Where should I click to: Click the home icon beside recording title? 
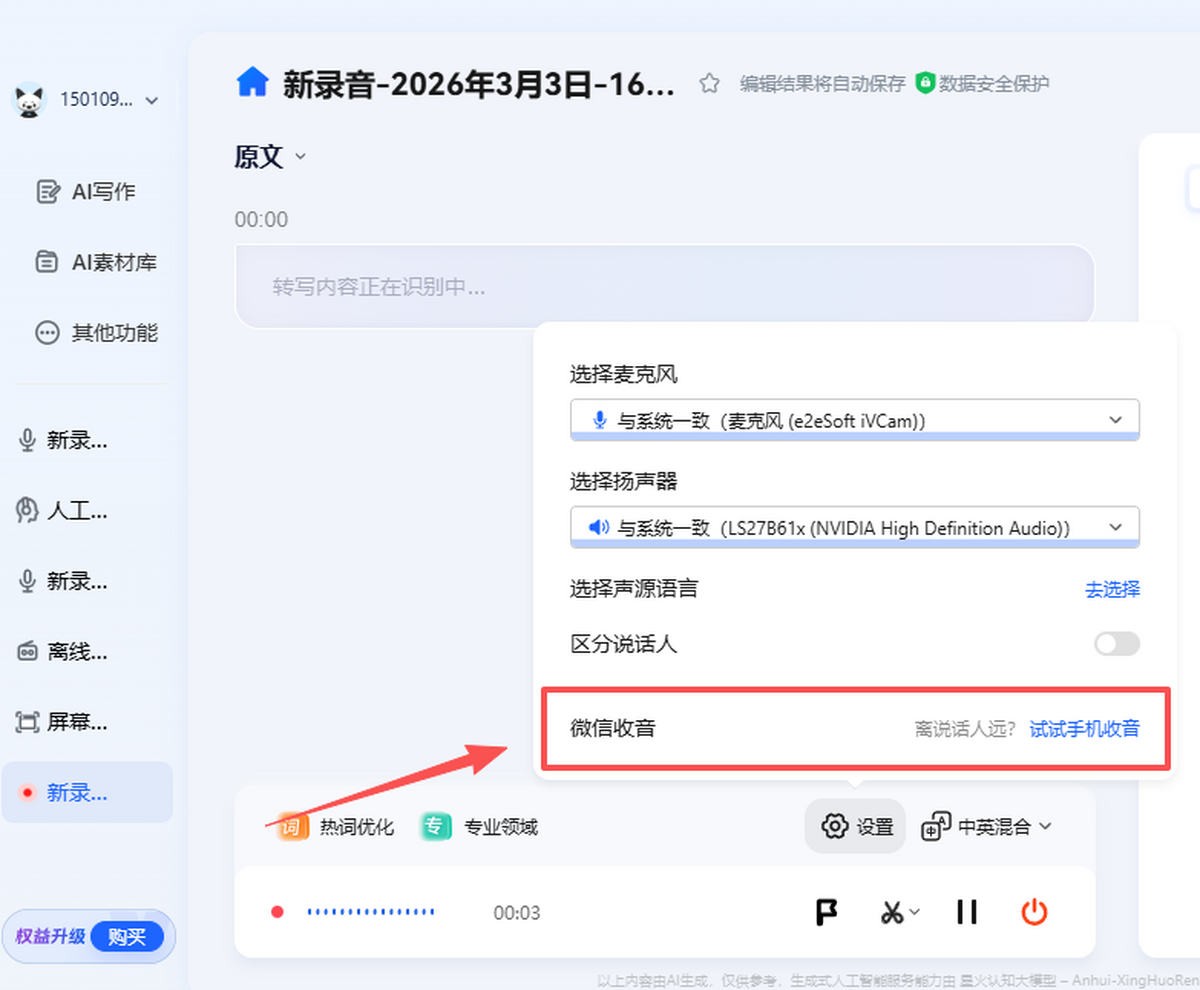click(252, 83)
